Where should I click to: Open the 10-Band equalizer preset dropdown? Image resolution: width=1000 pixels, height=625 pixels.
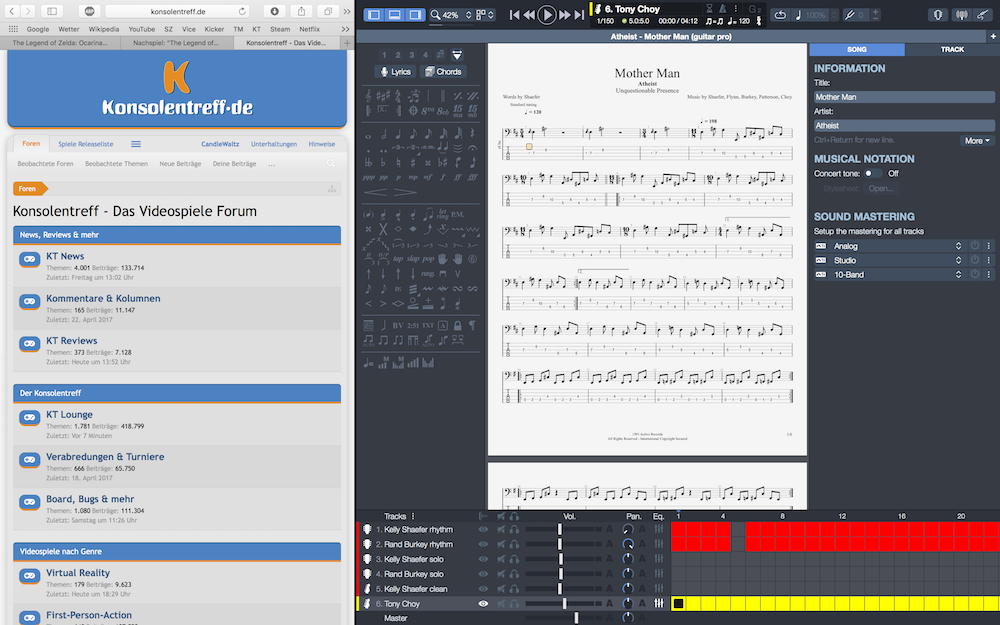tap(958, 274)
